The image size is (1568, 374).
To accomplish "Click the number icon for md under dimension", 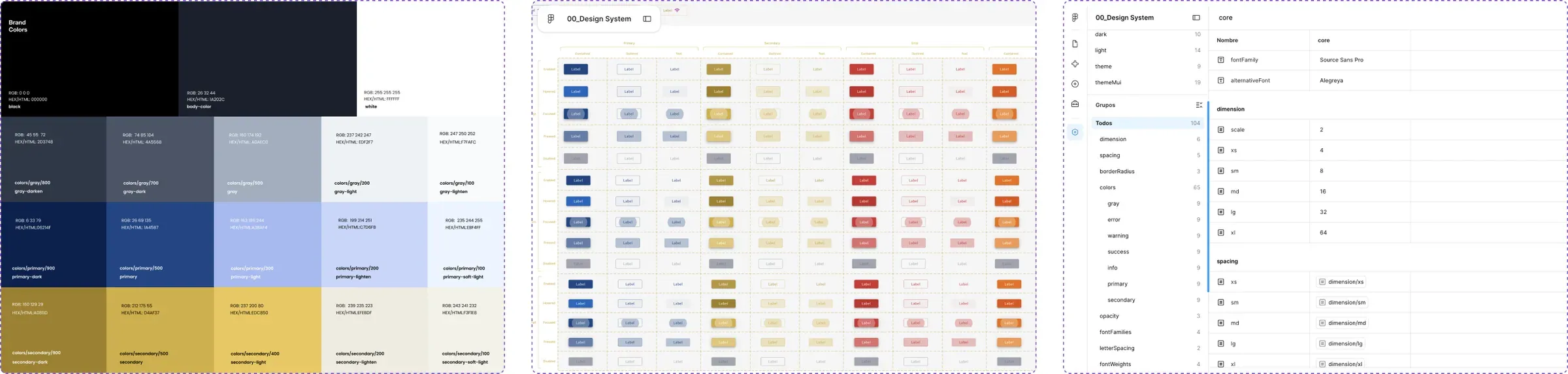I will pyautogui.click(x=1220, y=192).
